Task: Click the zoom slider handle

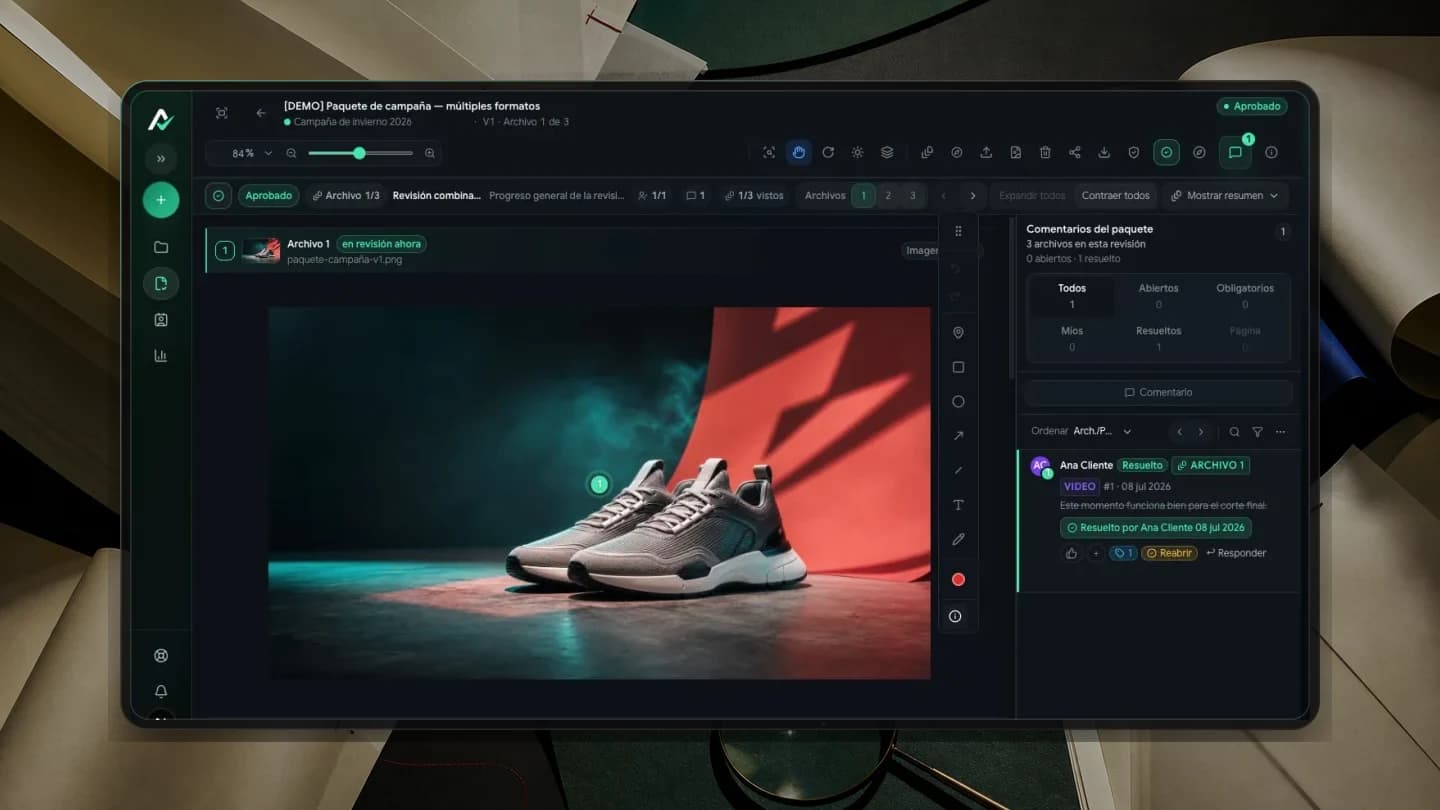Action: pos(359,153)
